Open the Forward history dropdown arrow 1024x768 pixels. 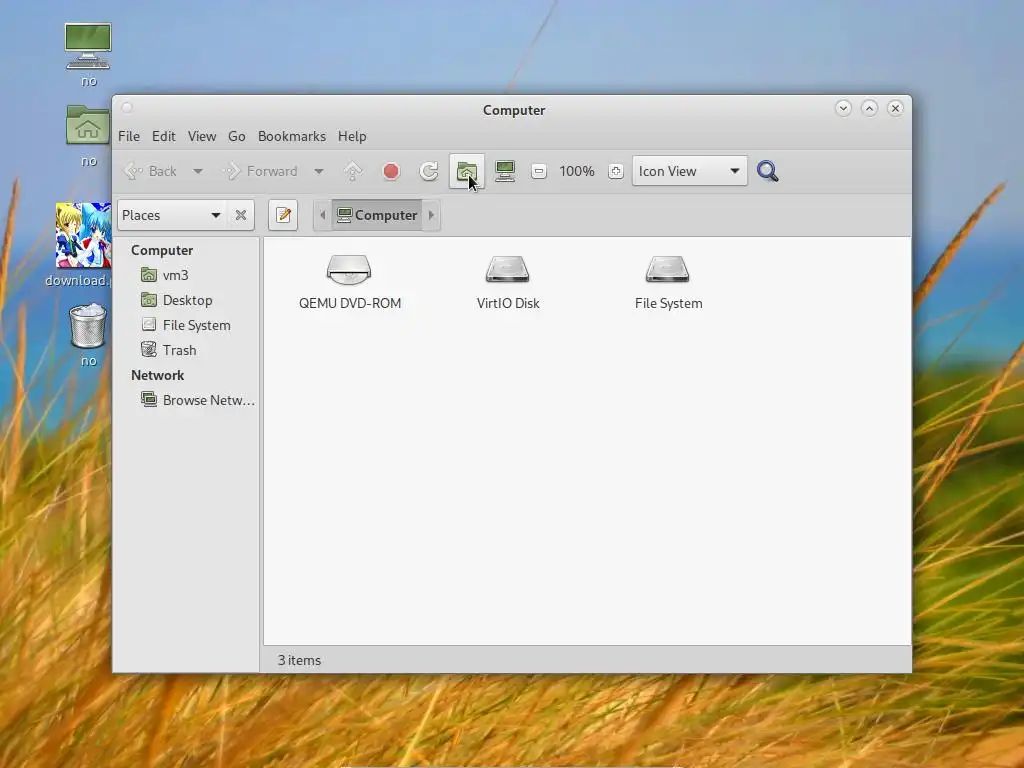pos(319,171)
